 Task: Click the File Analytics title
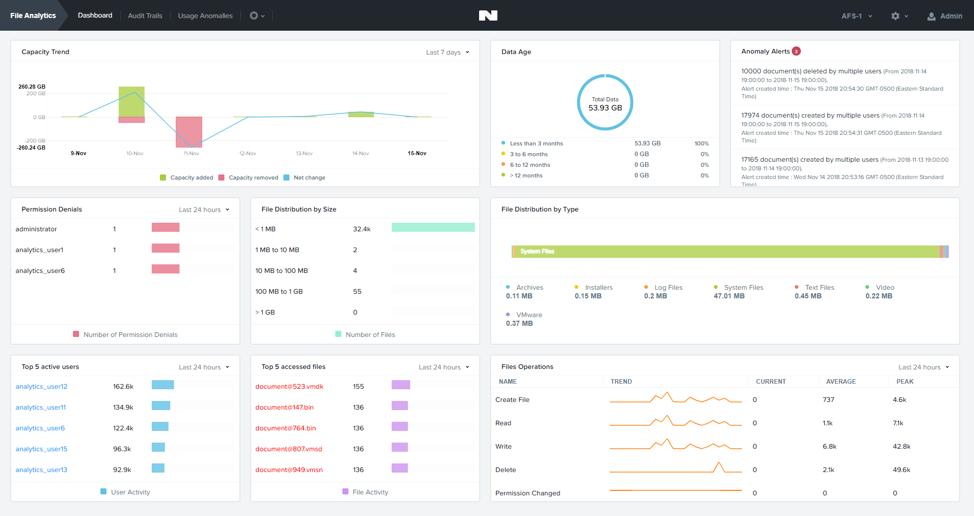(33, 16)
